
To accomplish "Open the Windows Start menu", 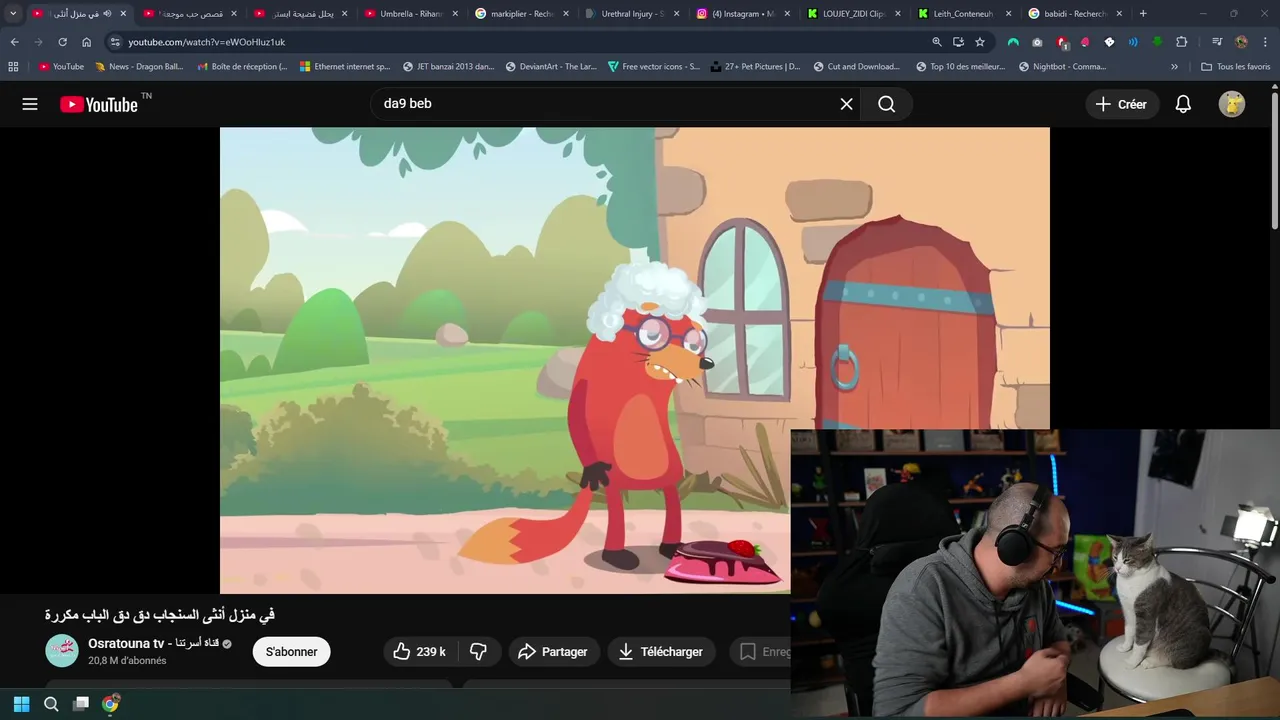I will click(x=21, y=704).
